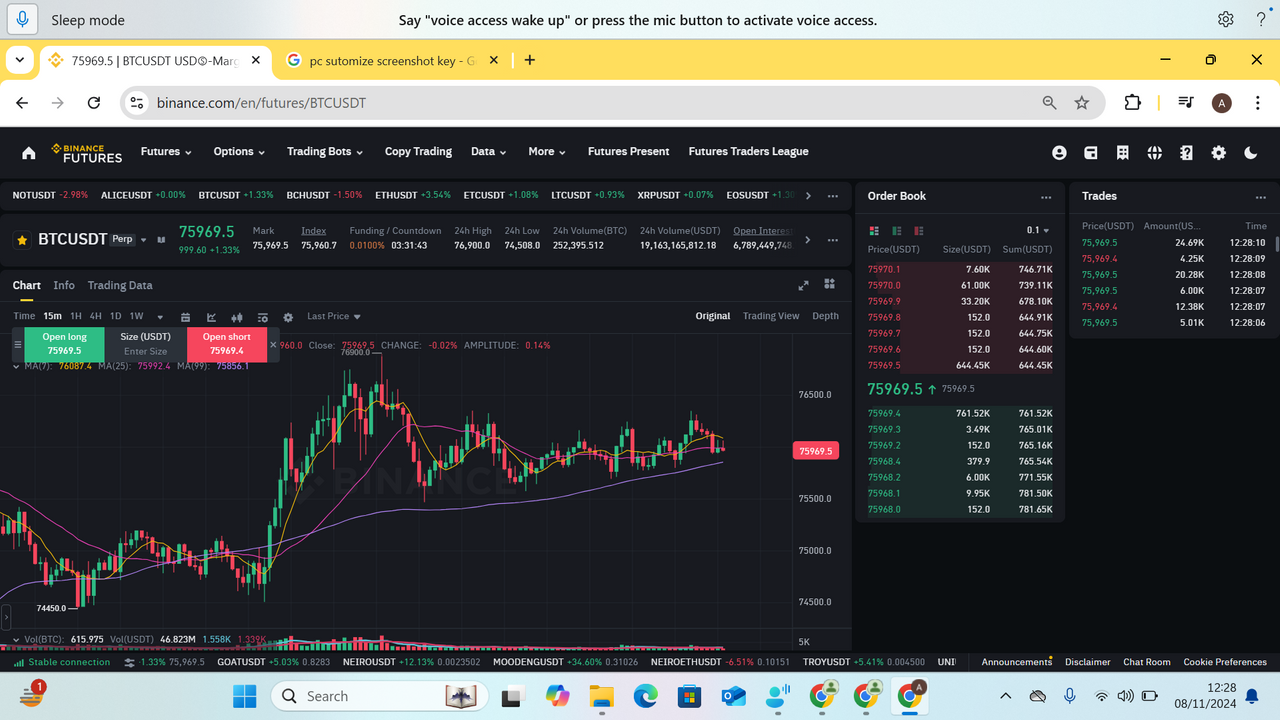Expand the Data menu
This screenshot has height=720, width=1280.
pos(489,152)
